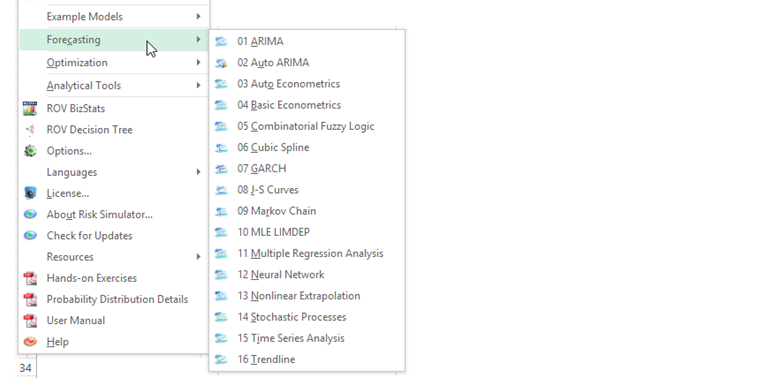The width and height of the screenshot is (773, 381).
Task: Click the Hands-on Exercises PDF icon
Action: [x=30, y=278]
